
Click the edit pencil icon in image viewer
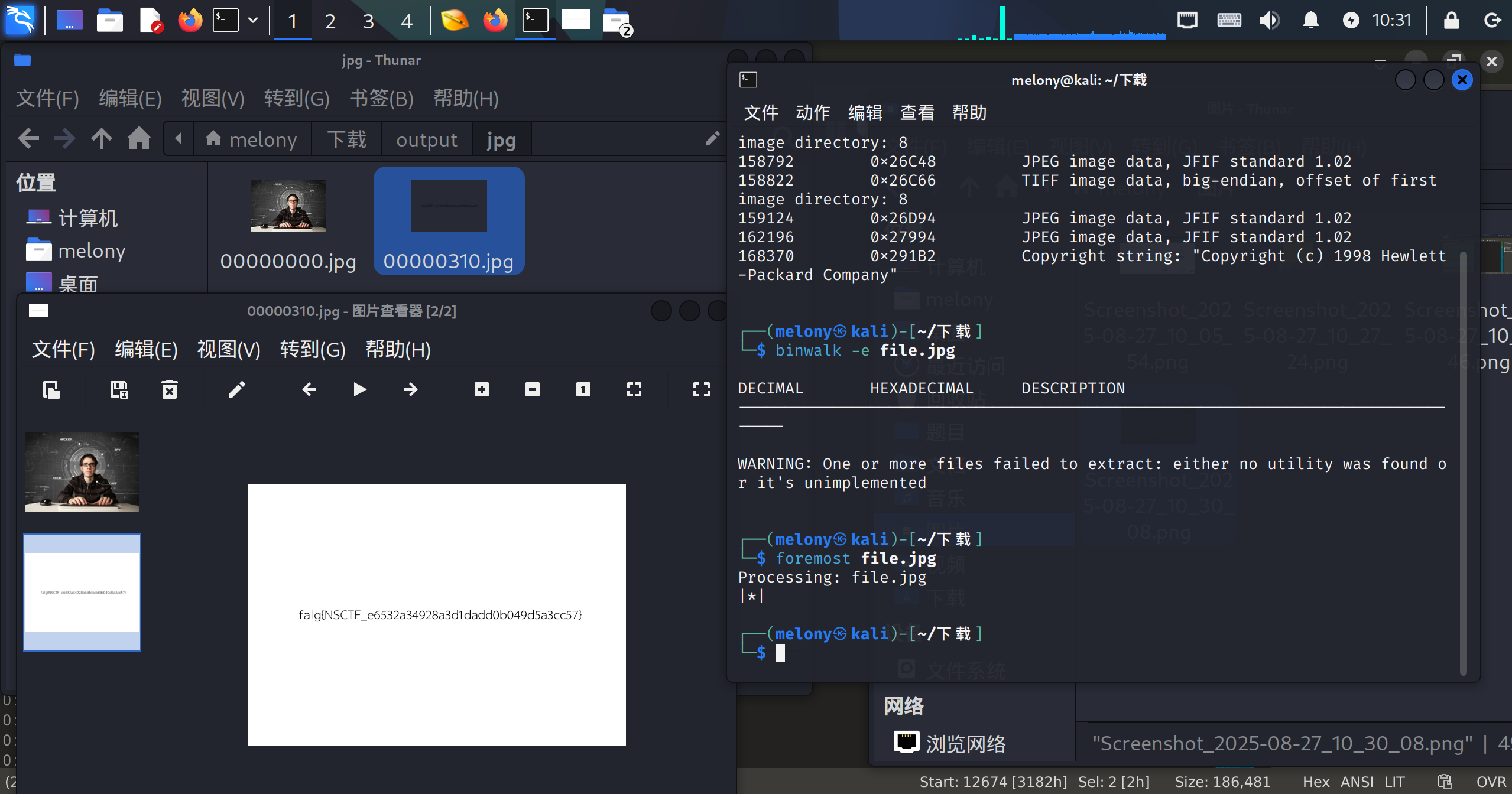(x=236, y=389)
